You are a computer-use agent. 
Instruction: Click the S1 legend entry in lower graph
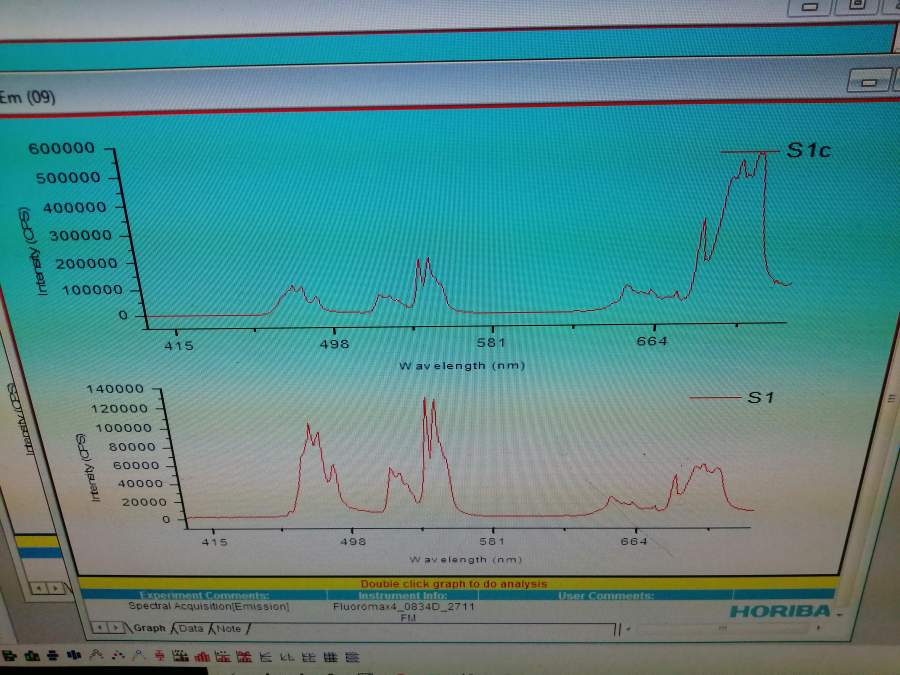tap(760, 397)
